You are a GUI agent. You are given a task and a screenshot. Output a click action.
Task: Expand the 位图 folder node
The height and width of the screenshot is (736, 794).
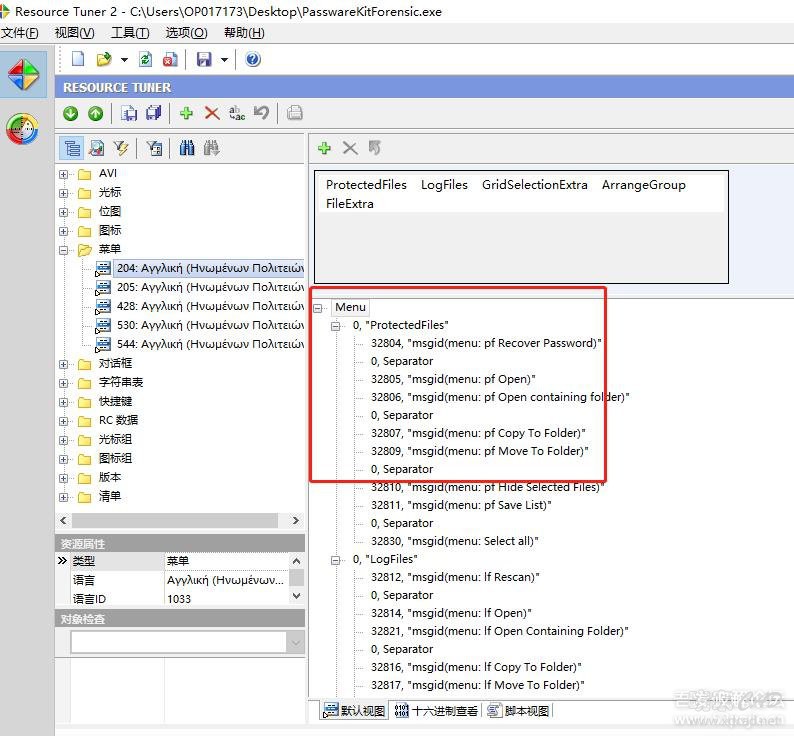[63, 212]
